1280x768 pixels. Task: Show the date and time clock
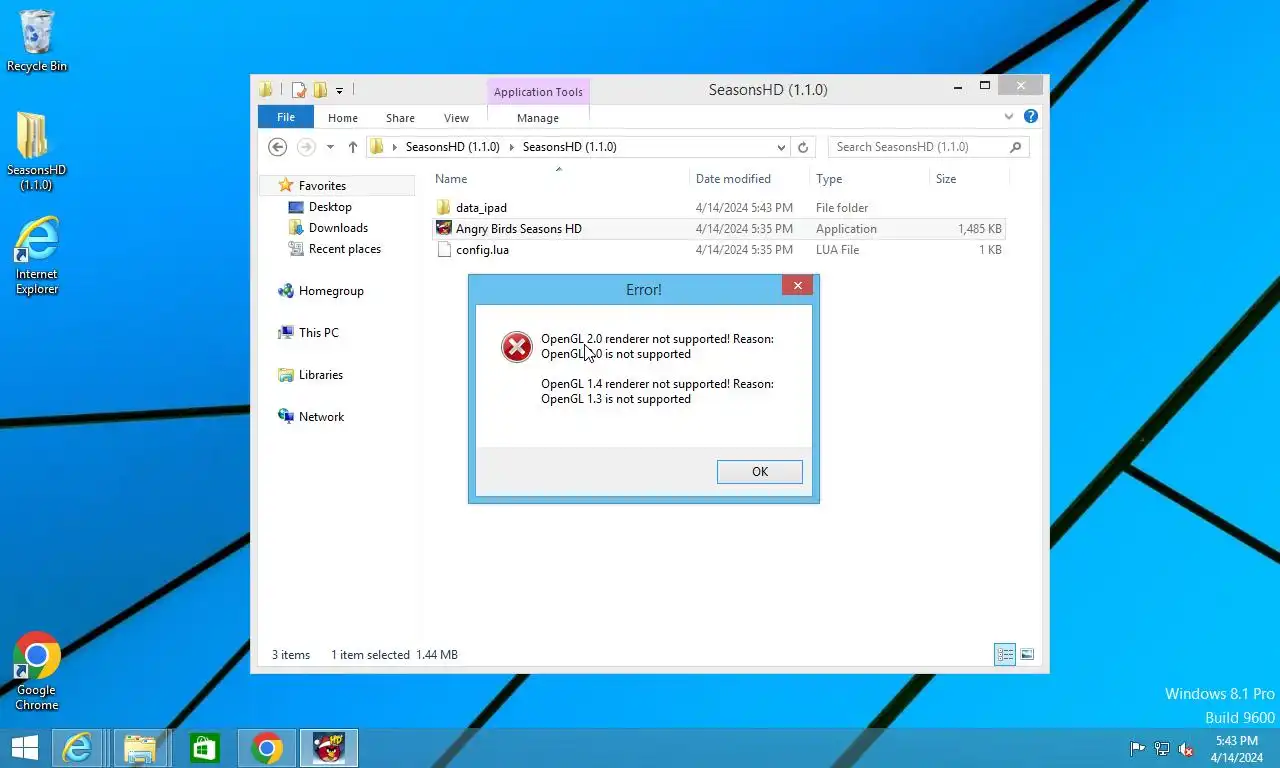(x=1236, y=748)
